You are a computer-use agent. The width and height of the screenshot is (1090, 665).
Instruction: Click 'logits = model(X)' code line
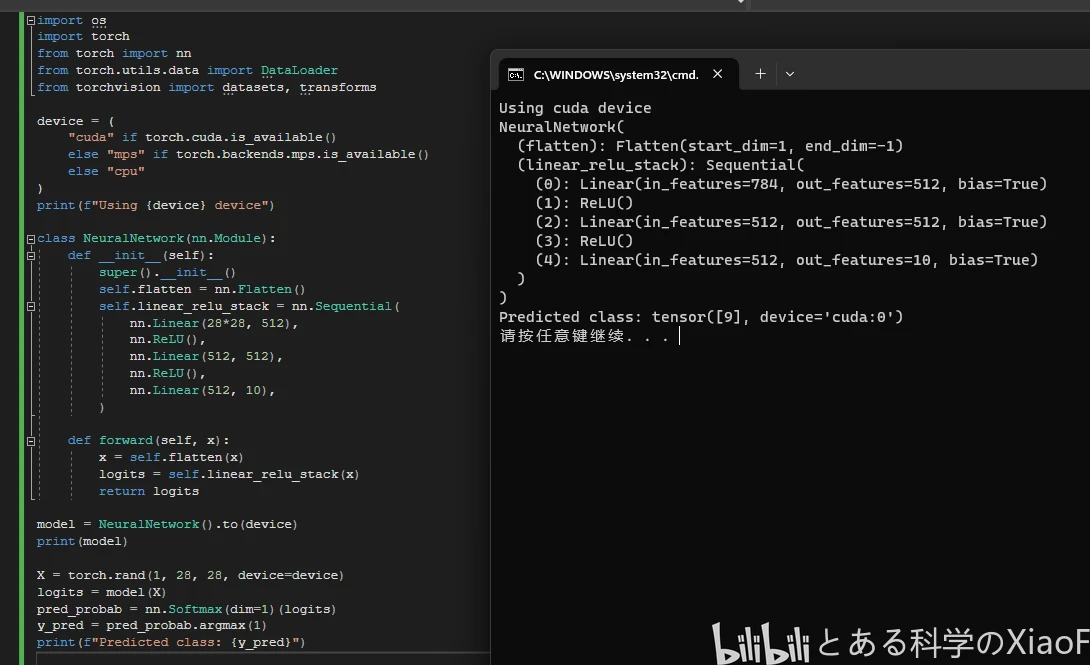click(101, 592)
